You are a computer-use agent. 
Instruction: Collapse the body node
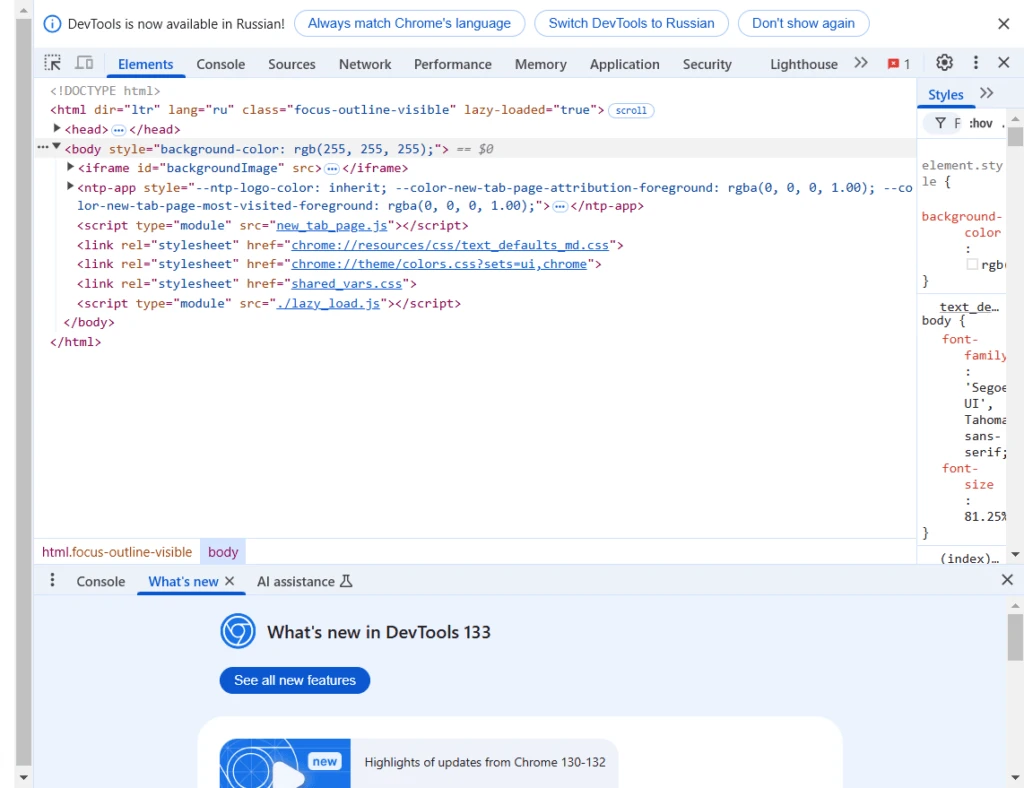coord(57,148)
